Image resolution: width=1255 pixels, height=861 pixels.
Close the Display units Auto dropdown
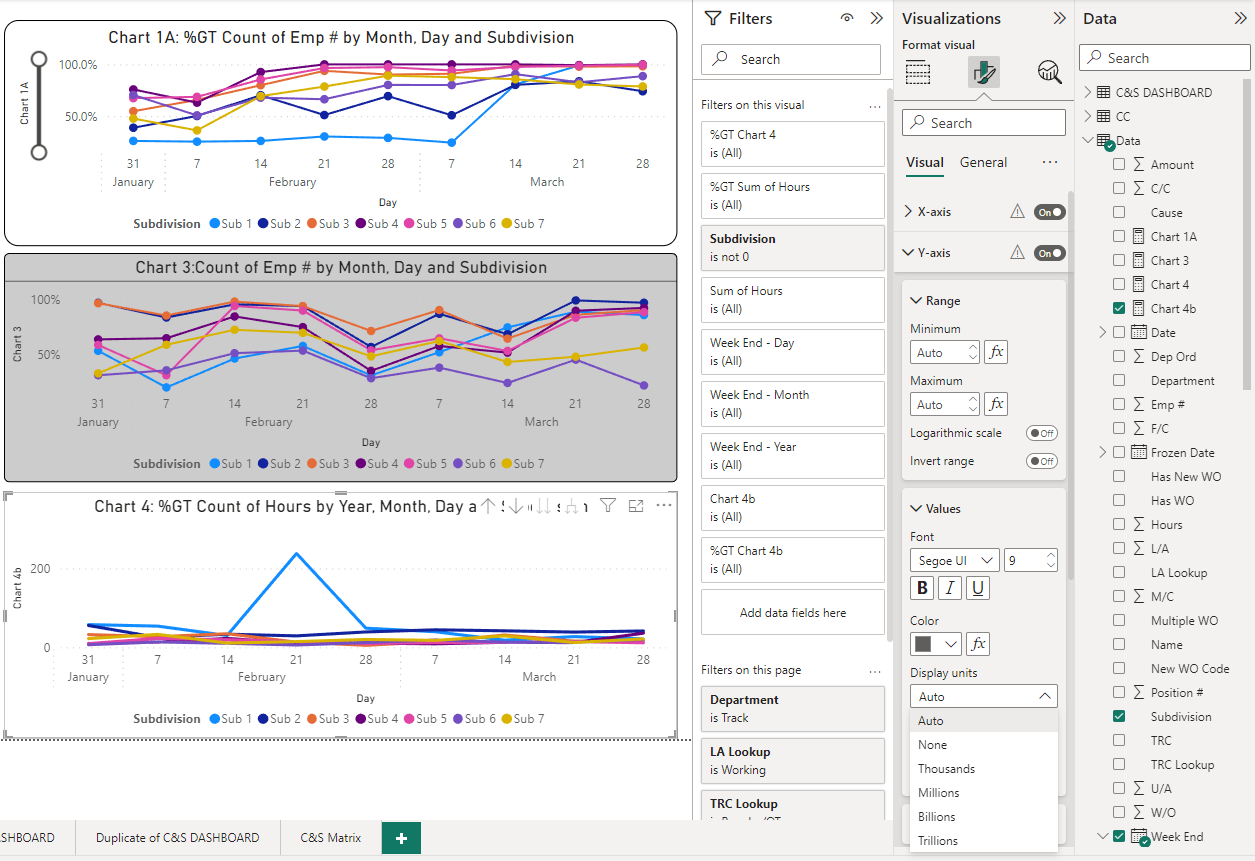click(x=984, y=696)
